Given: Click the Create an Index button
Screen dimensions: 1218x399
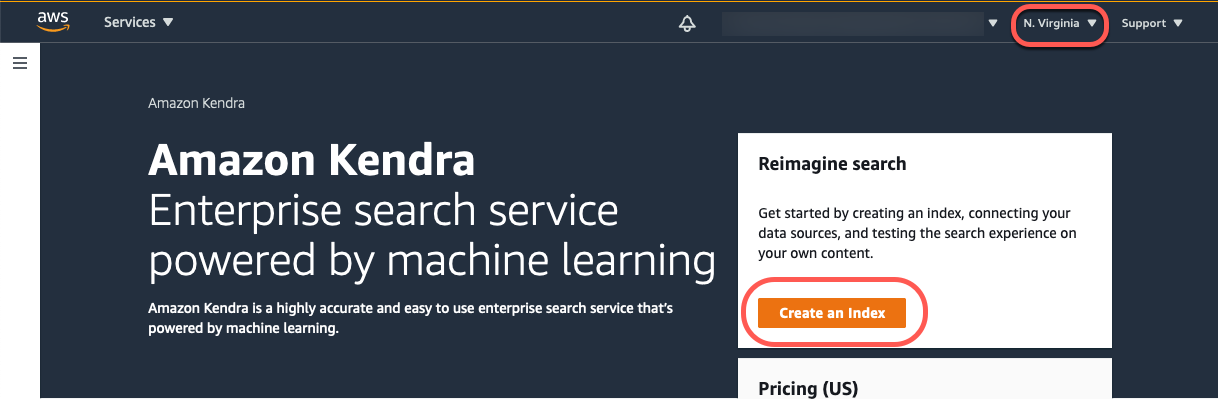Looking at the screenshot, I should tap(832, 313).
